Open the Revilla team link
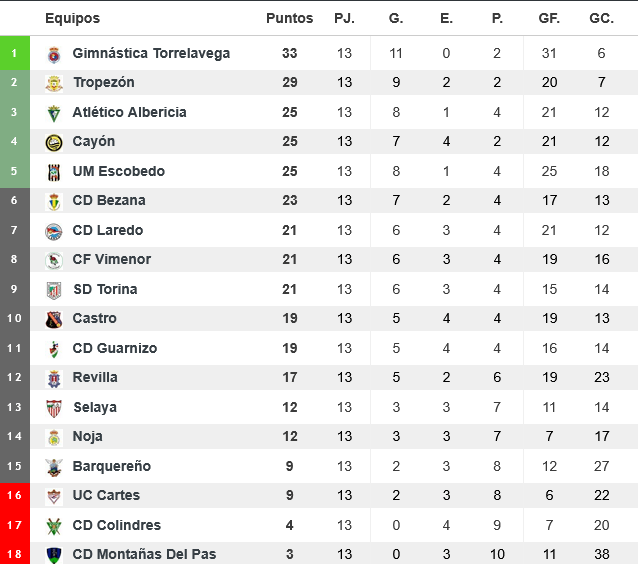Screen dimensions: 638x564 [x=95, y=377]
